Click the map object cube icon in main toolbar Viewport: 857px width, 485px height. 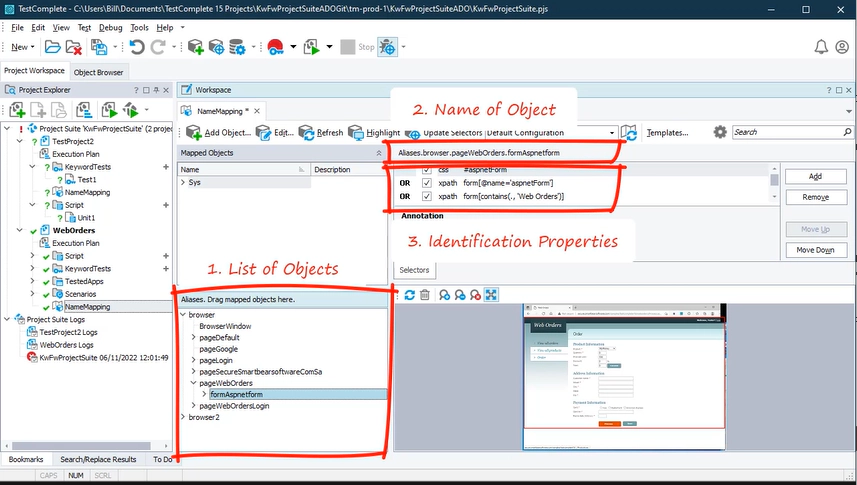click(195, 47)
